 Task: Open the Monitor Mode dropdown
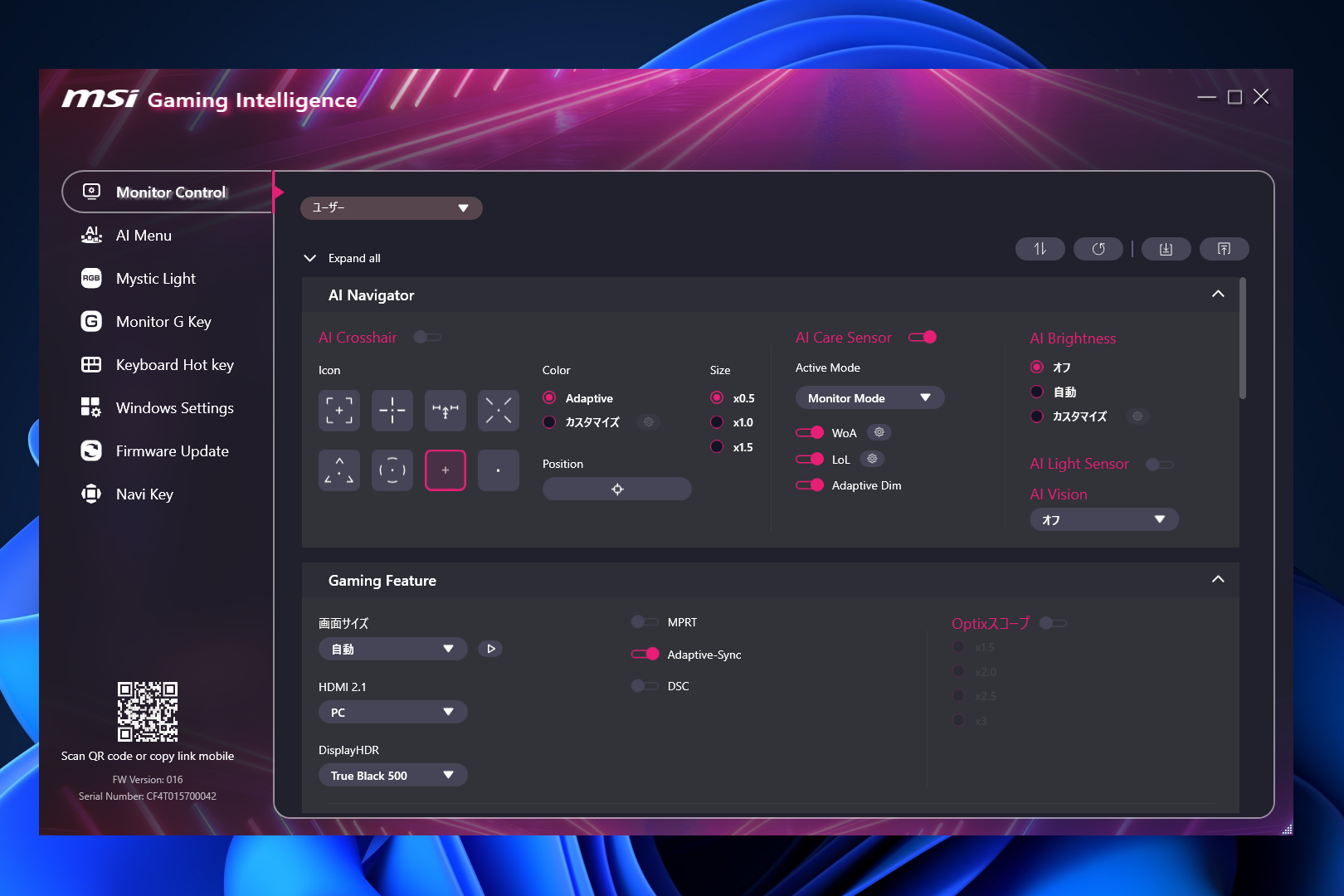(869, 397)
